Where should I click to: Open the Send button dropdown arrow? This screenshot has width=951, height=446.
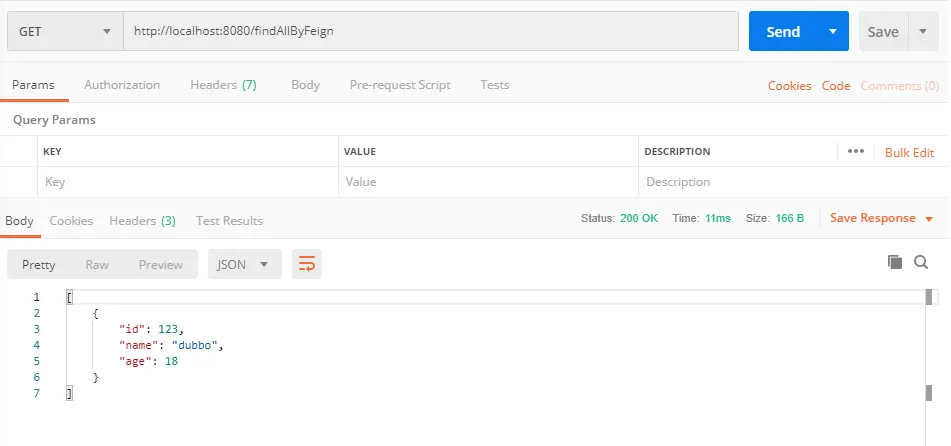click(833, 31)
